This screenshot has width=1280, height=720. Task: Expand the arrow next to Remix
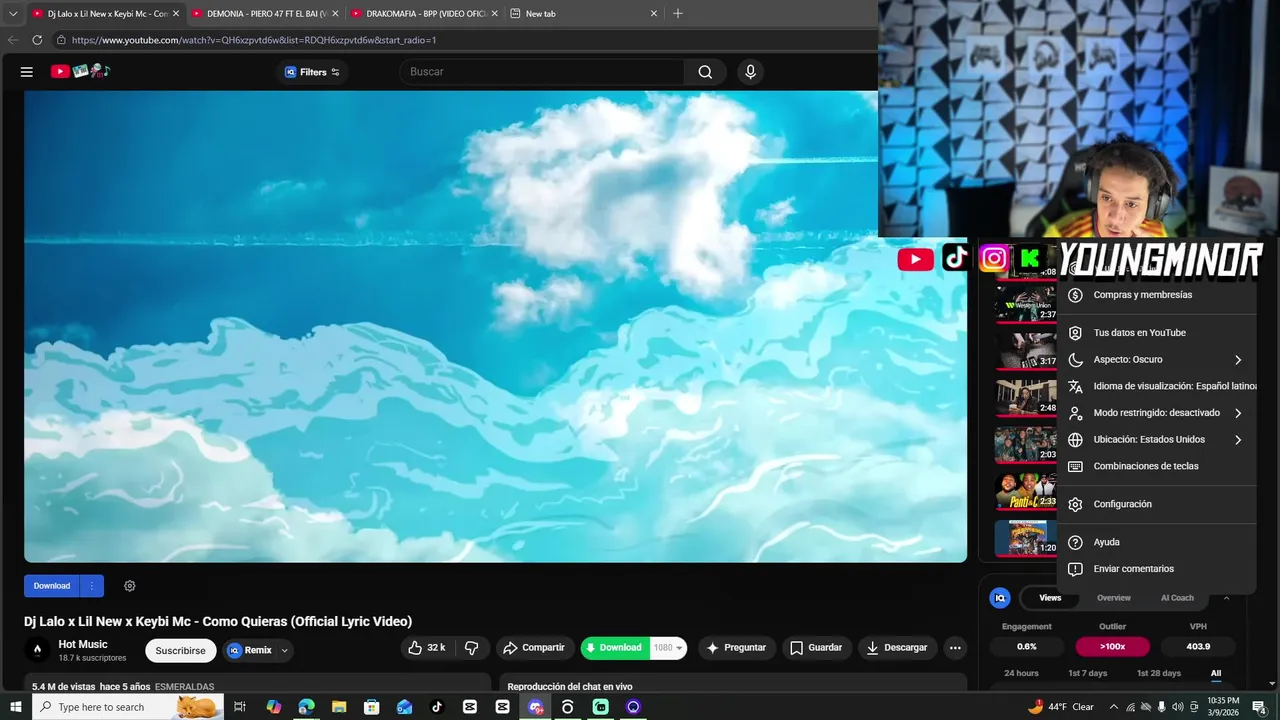[x=284, y=650]
